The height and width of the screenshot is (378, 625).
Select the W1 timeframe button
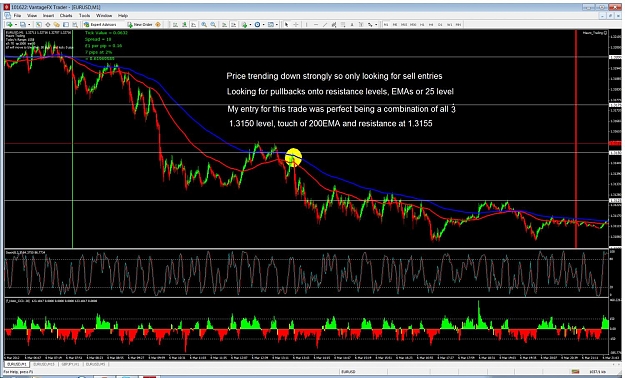coord(449,25)
